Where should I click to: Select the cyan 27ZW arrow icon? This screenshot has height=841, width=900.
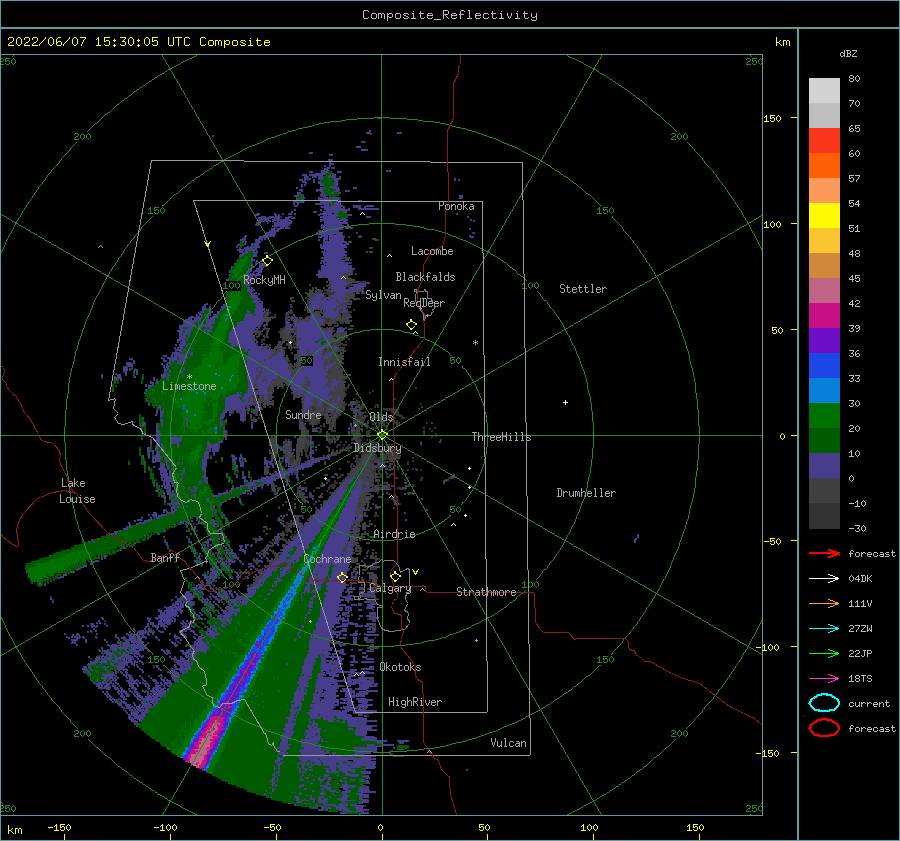[x=824, y=629]
